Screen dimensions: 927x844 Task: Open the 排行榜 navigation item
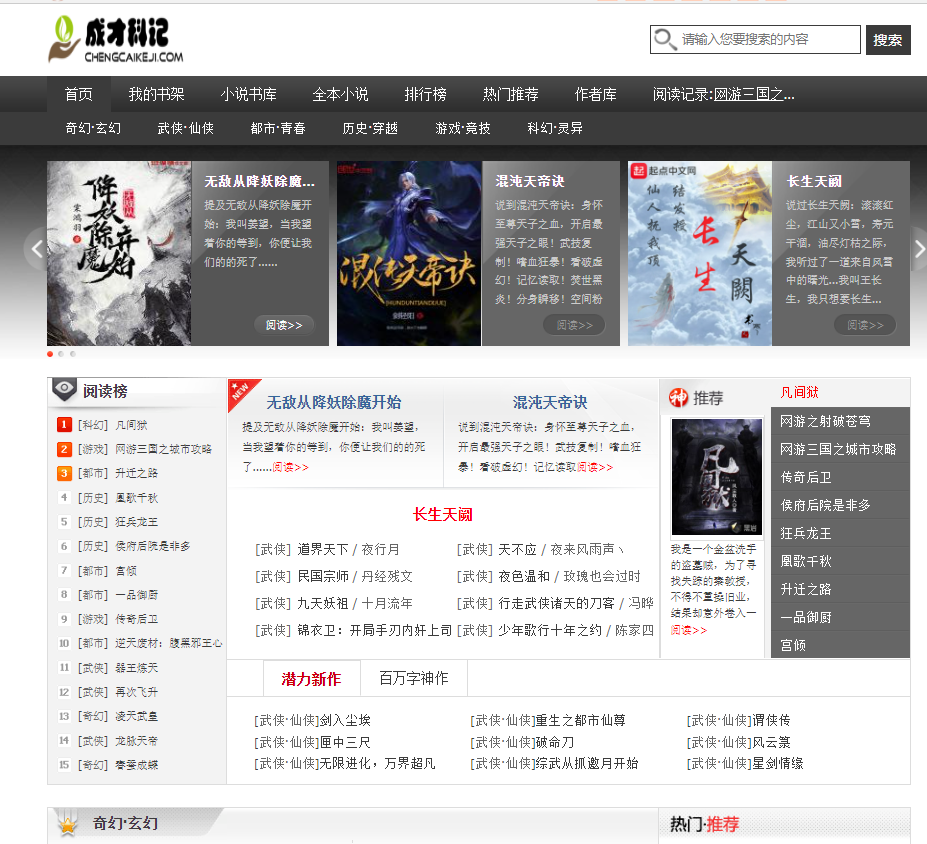pyautogui.click(x=425, y=94)
